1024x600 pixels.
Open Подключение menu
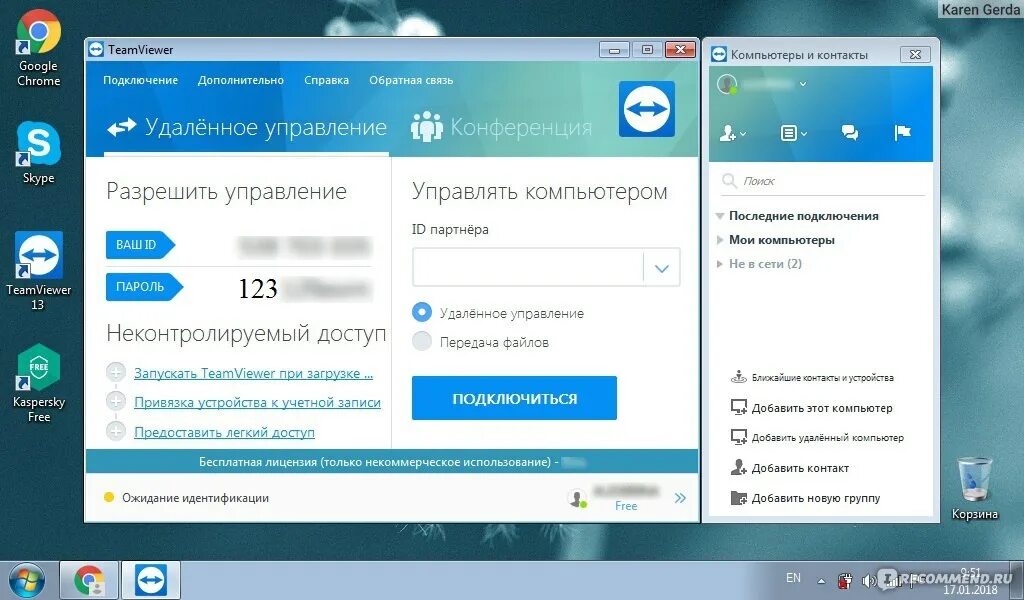point(140,80)
